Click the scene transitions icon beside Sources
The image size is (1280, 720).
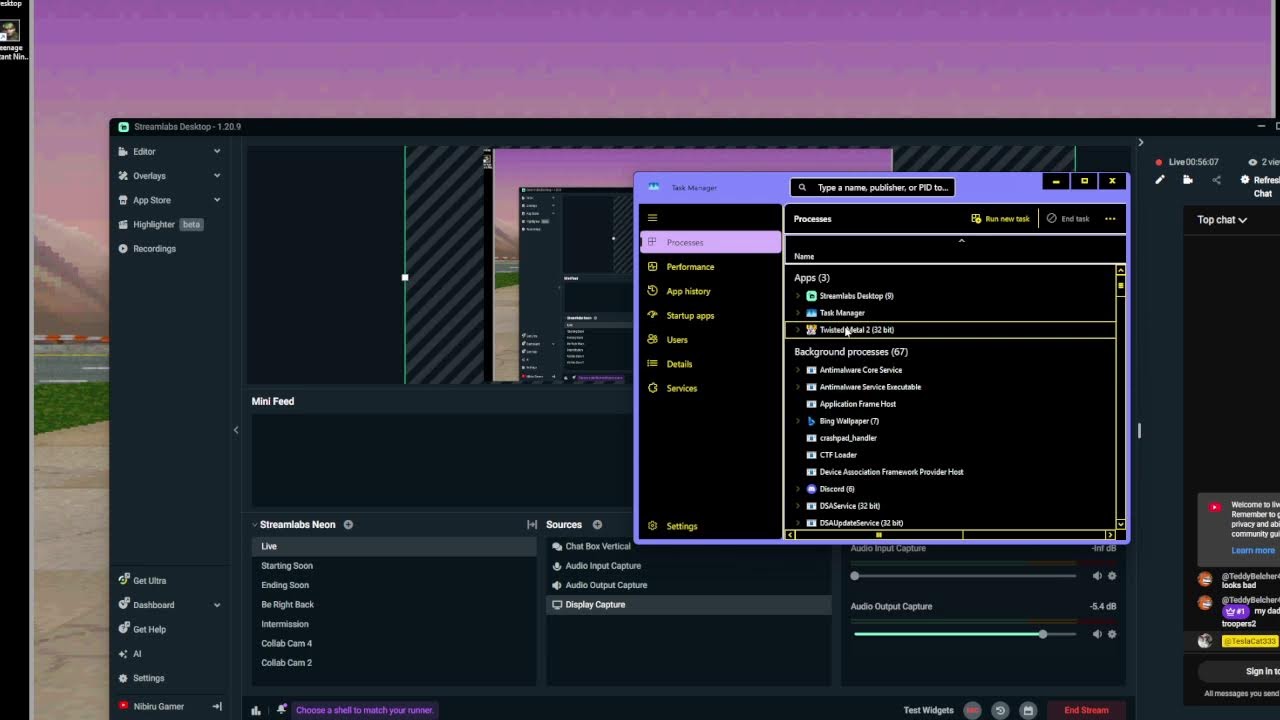(x=532, y=525)
